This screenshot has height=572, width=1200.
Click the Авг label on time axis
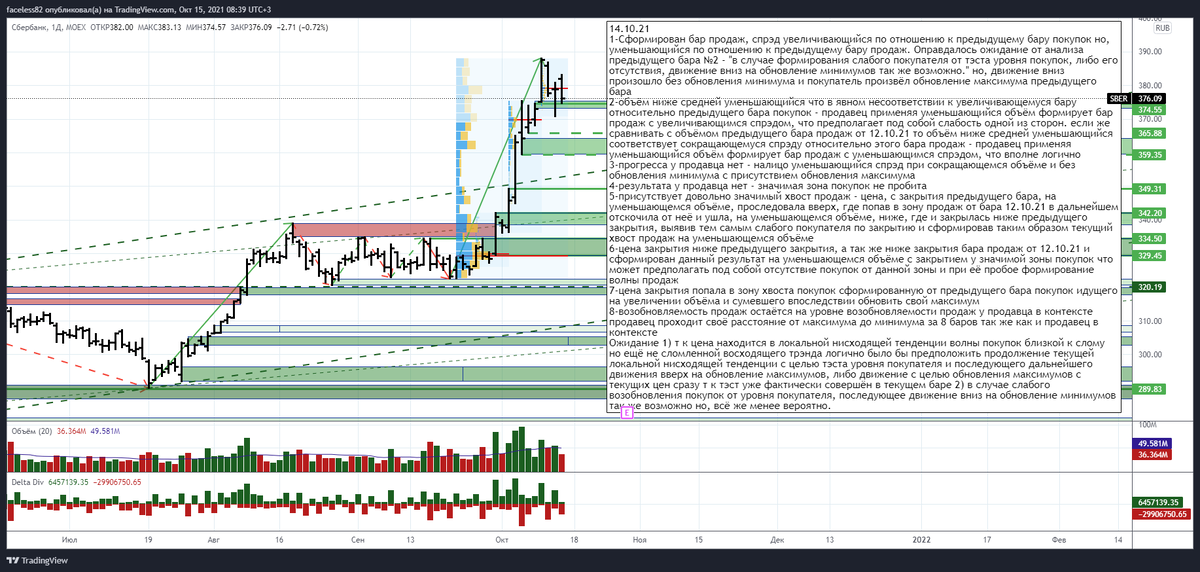212,538
